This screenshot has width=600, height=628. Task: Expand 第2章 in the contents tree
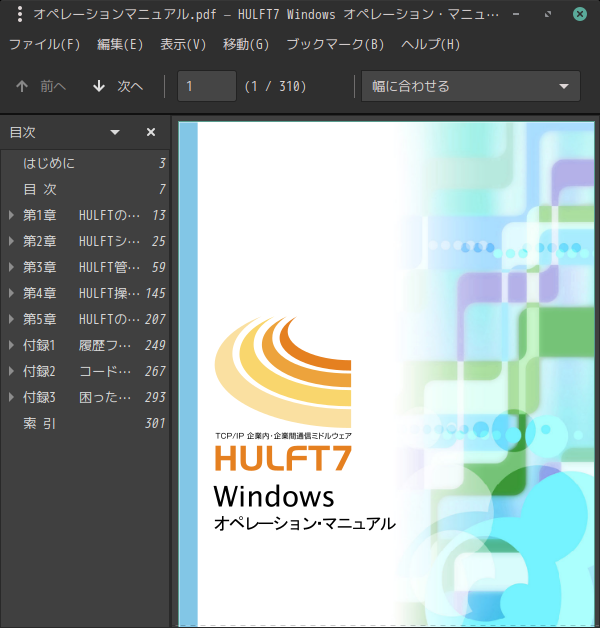[12, 241]
